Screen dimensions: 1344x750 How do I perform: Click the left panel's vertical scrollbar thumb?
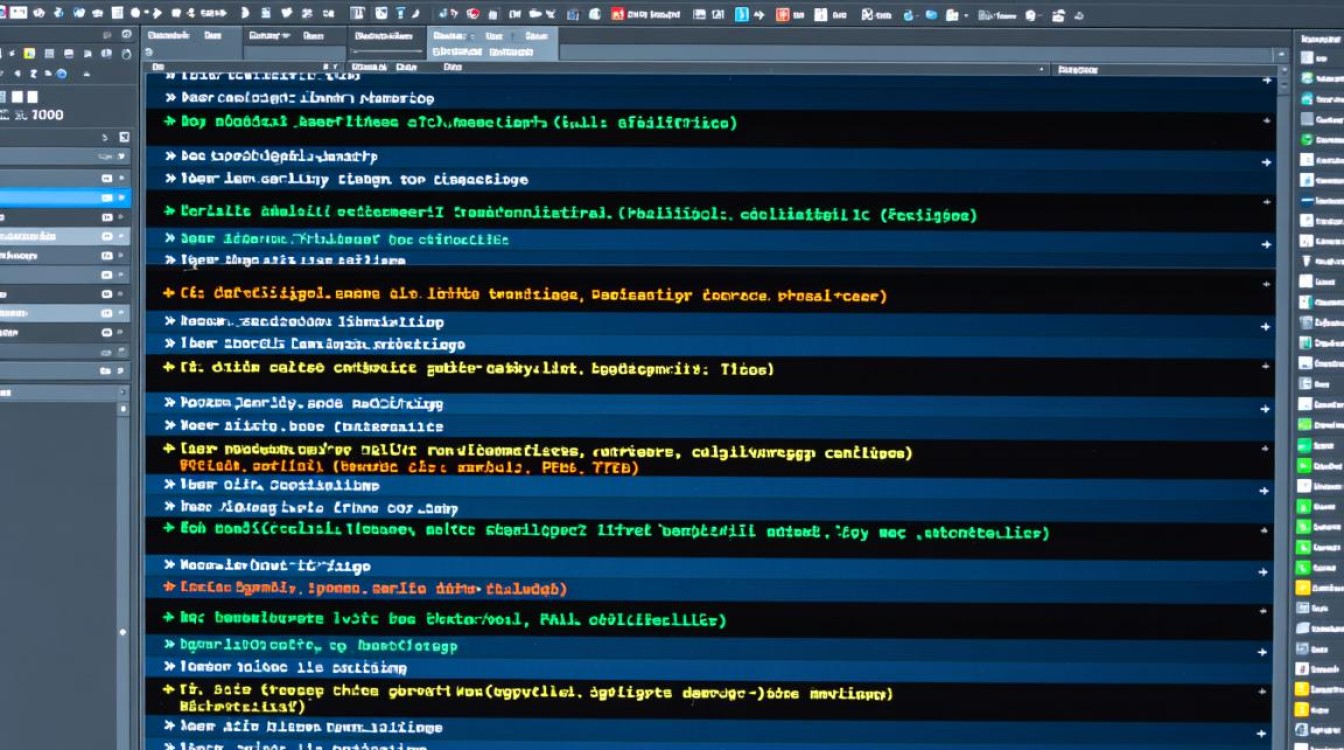[124, 632]
